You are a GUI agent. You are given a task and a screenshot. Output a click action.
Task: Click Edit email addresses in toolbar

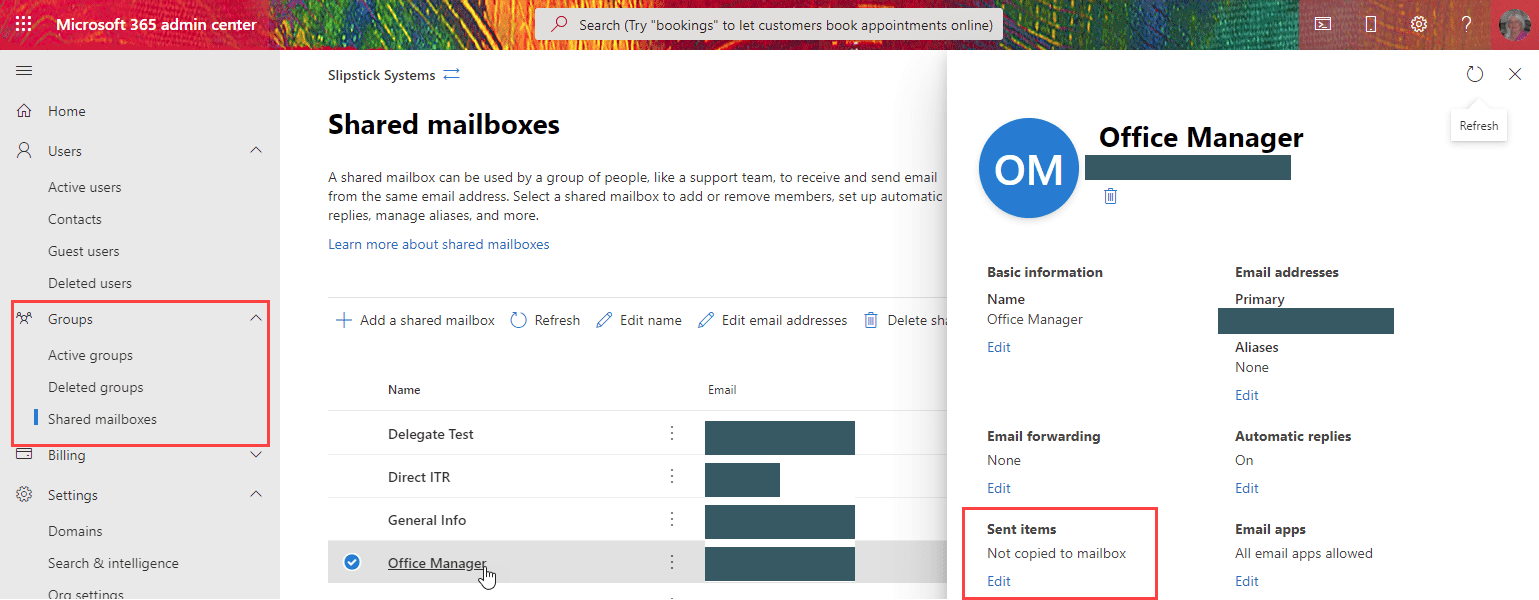(x=772, y=320)
